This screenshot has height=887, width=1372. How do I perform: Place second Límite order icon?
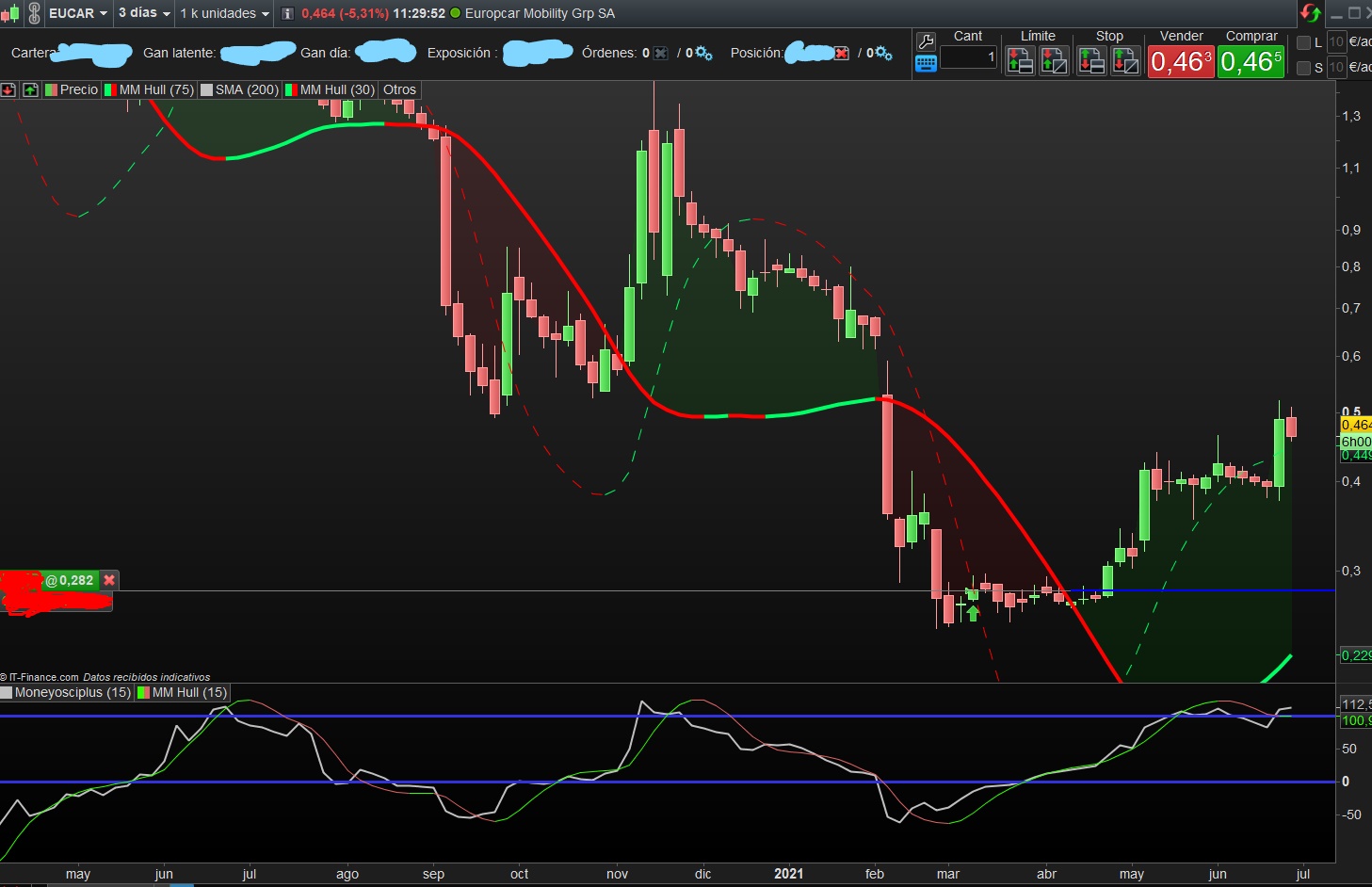click(1054, 61)
